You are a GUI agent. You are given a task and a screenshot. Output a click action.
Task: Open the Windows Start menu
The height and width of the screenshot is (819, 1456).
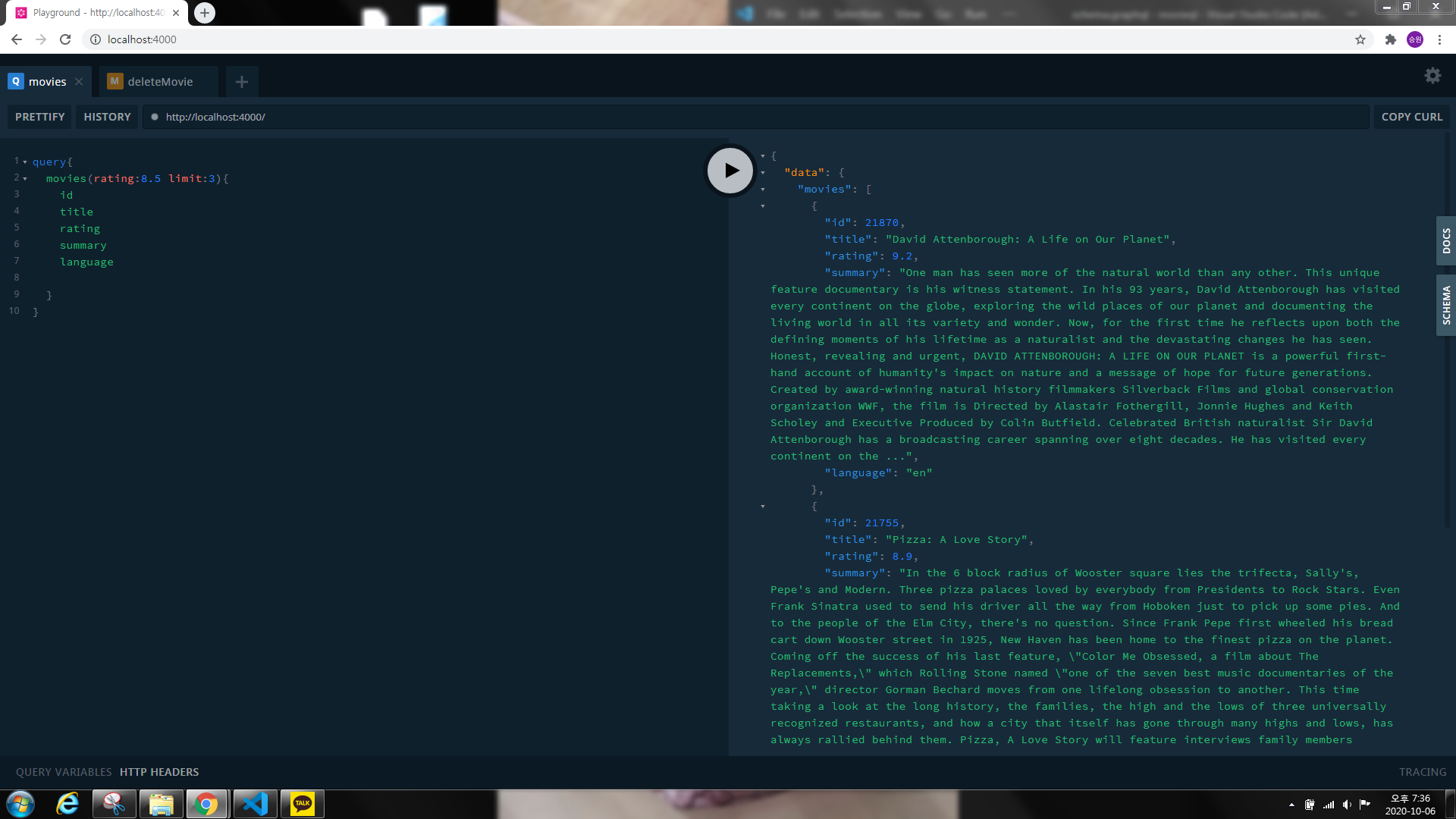click(x=20, y=804)
